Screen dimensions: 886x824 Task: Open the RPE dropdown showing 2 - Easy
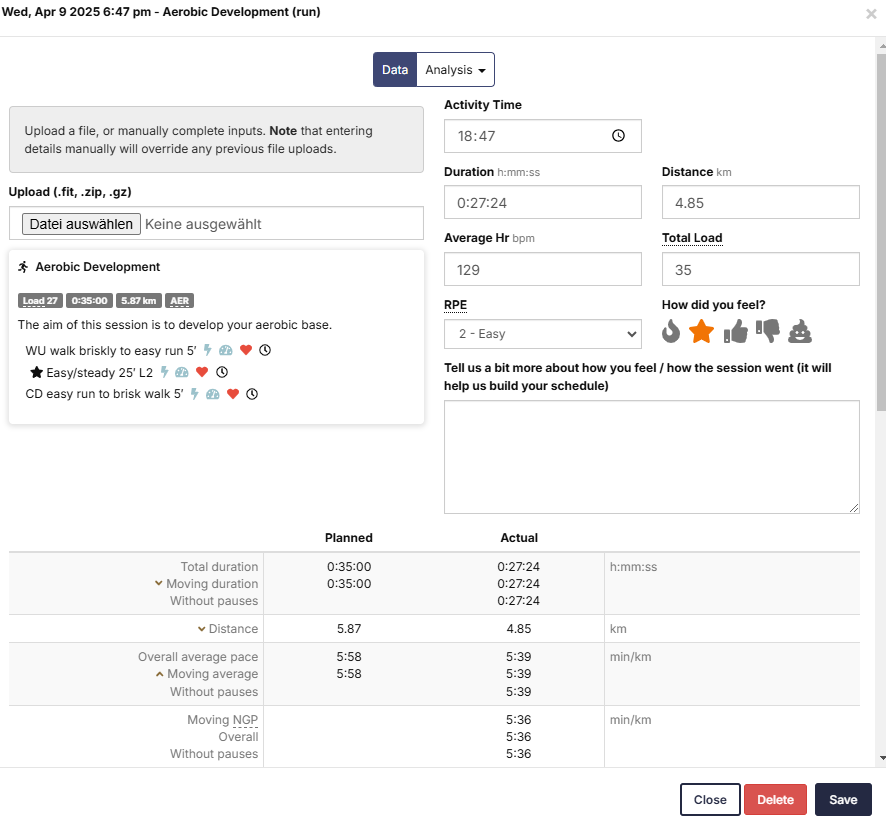click(x=542, y=334)
